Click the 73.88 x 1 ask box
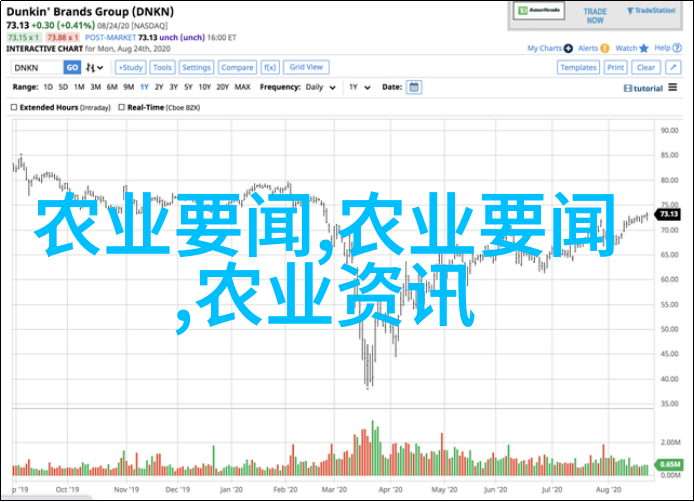The height and width of the screenshot is (502, 695). click(x=63, y=38)
